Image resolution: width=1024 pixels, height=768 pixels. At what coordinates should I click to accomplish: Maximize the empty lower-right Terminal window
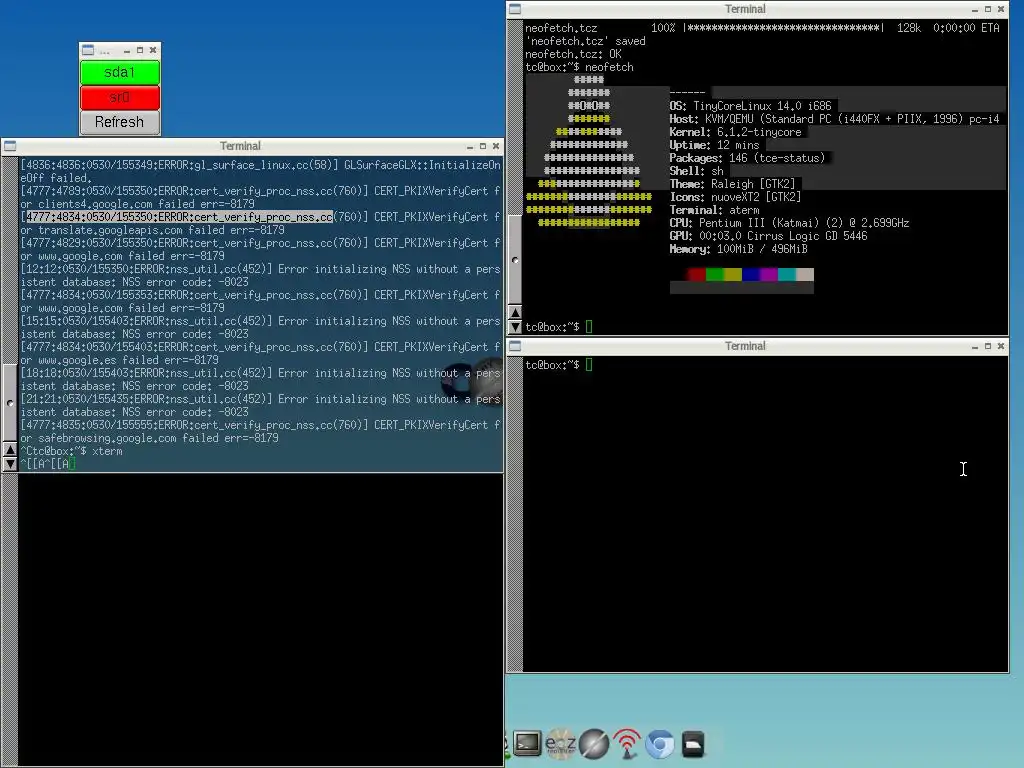pyautogui.click(x=987, y=346)
